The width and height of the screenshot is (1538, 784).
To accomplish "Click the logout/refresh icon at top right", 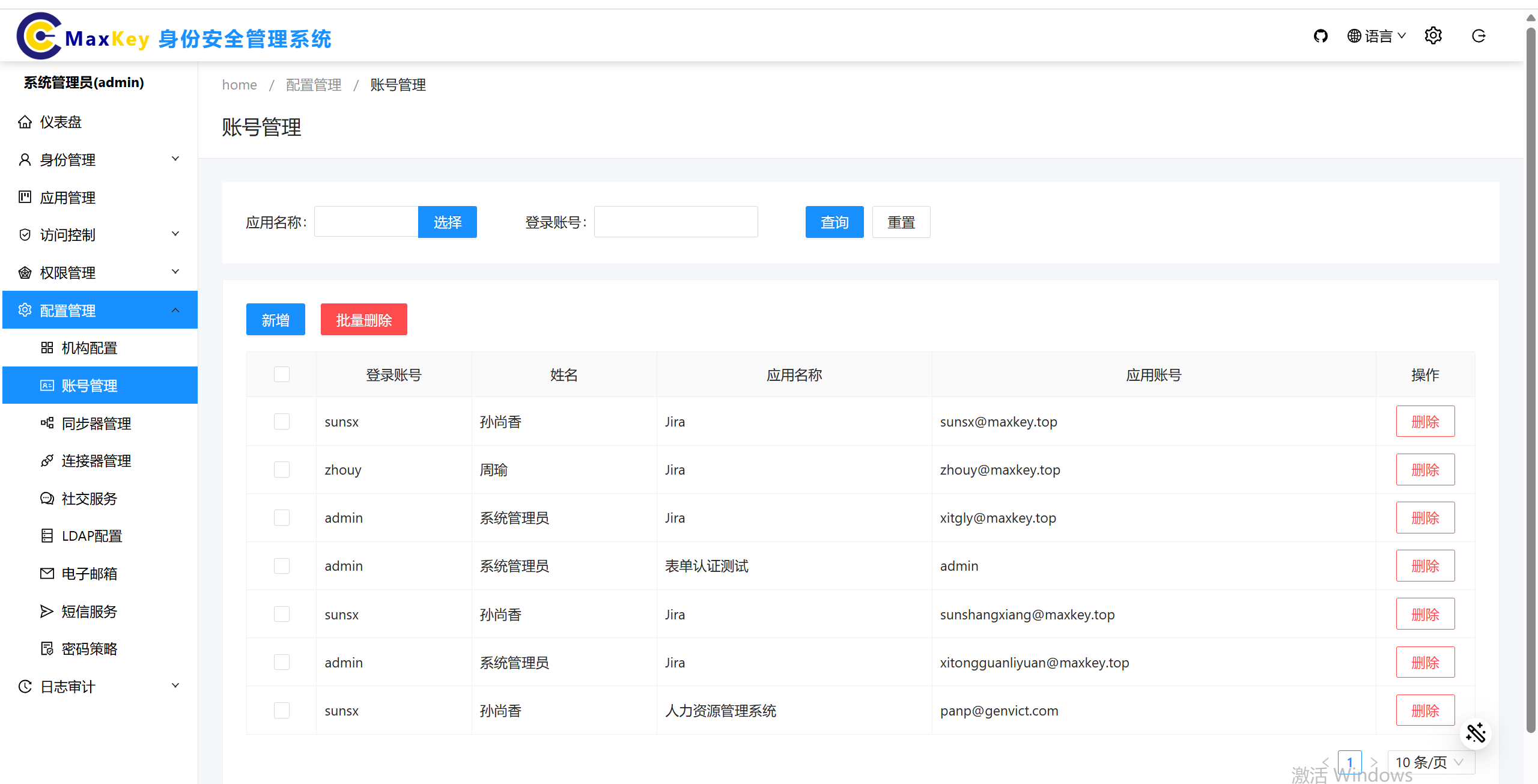I will point(1479,35).
